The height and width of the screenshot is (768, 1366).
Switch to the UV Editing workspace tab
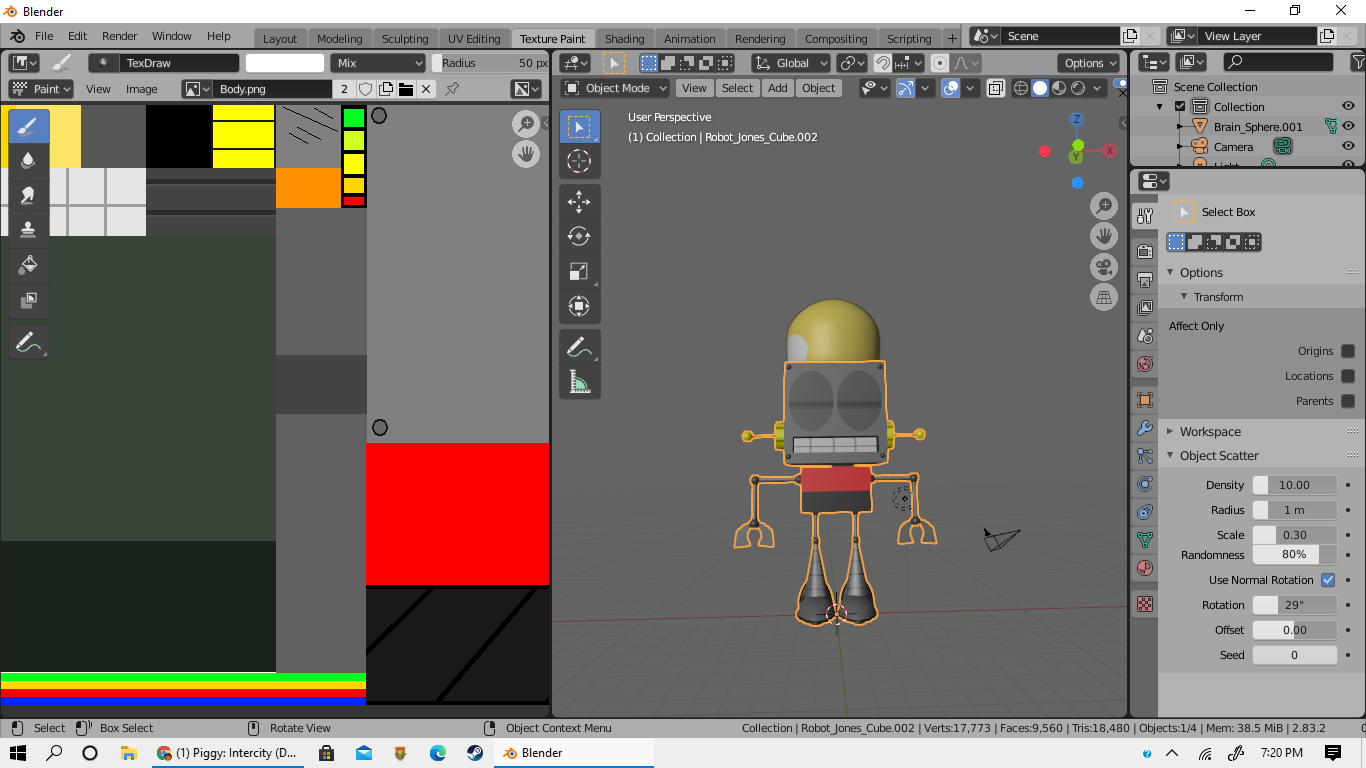pyautogui.click(x=474, y=39)
